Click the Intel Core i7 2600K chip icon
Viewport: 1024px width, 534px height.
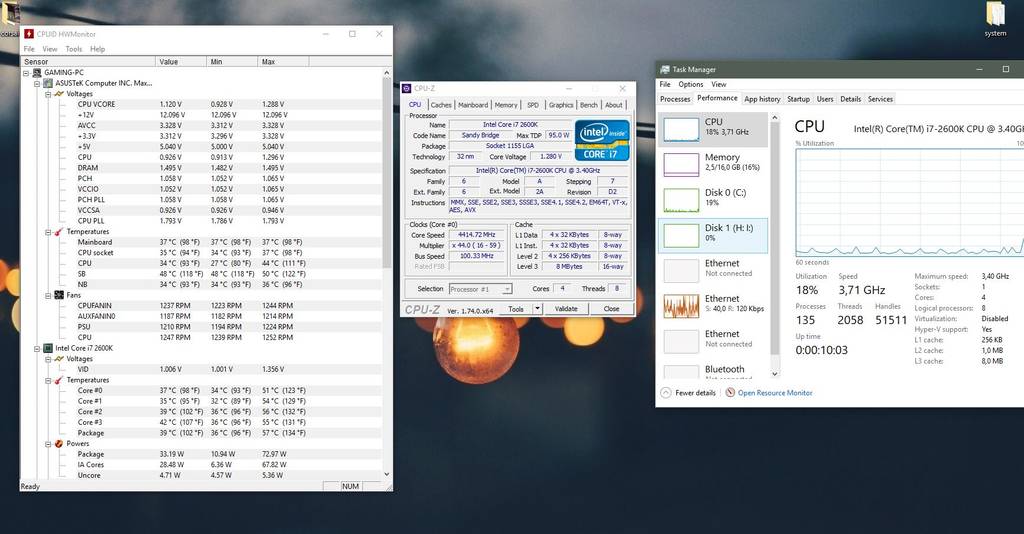(x=48, y=348)
